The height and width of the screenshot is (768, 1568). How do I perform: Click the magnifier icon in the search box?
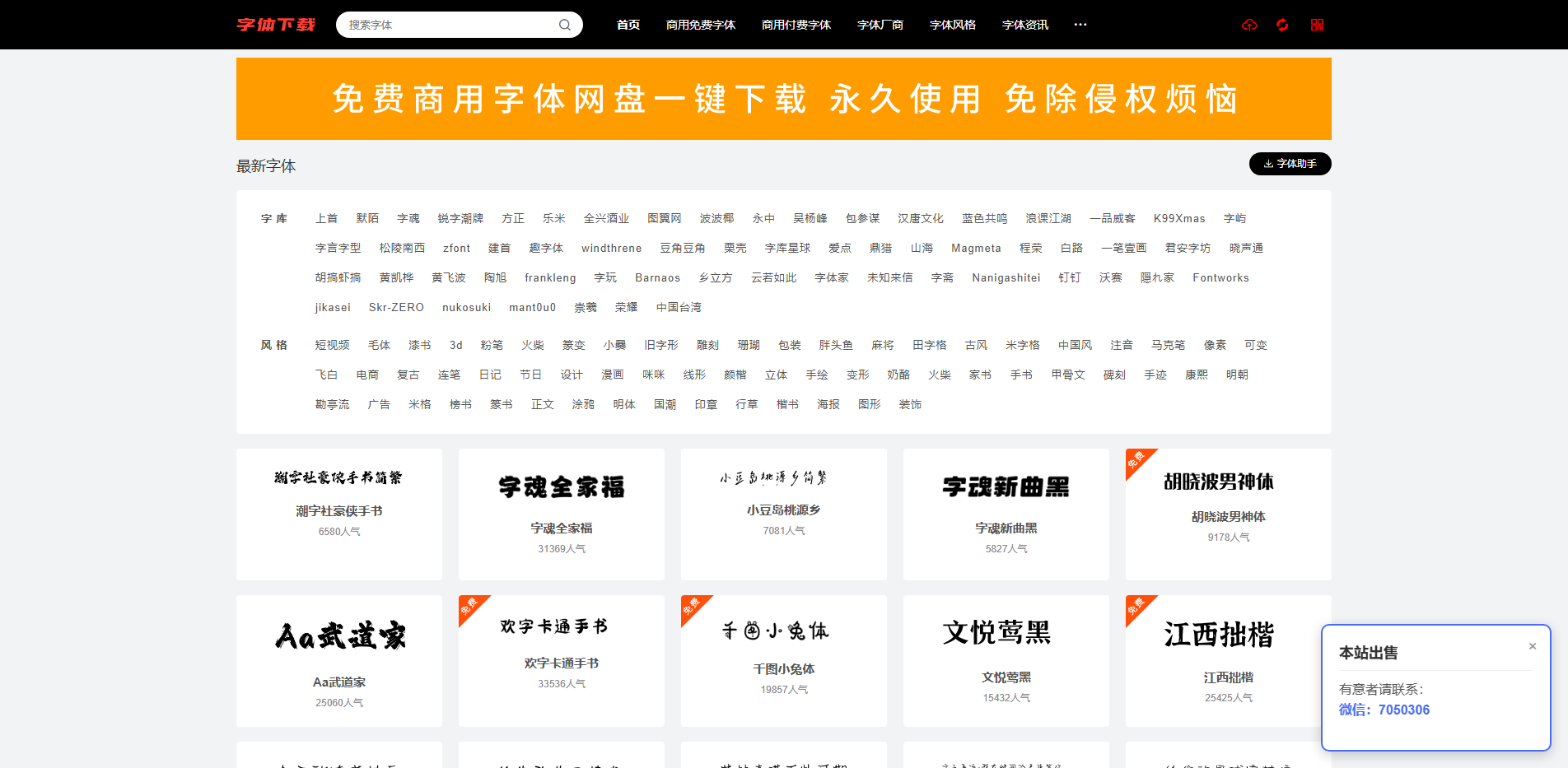[x=564, y=25]
